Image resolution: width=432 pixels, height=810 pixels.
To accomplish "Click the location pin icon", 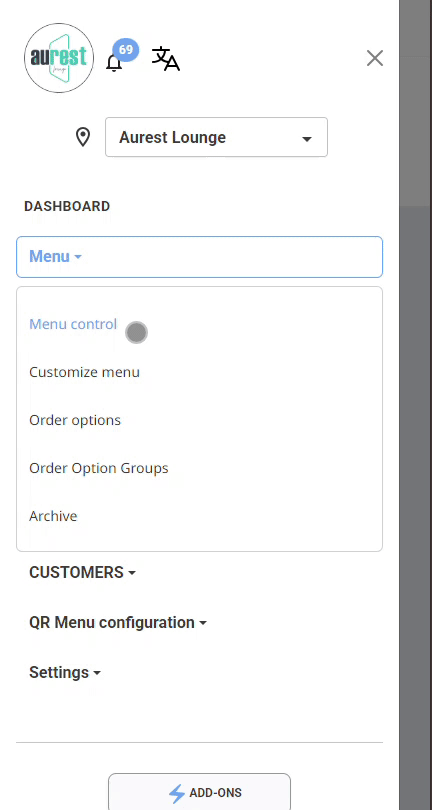I will [83, 137].
